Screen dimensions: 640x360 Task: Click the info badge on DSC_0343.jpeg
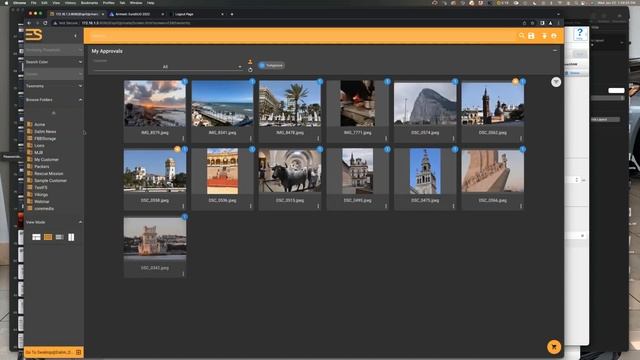[x=184, y=217]
